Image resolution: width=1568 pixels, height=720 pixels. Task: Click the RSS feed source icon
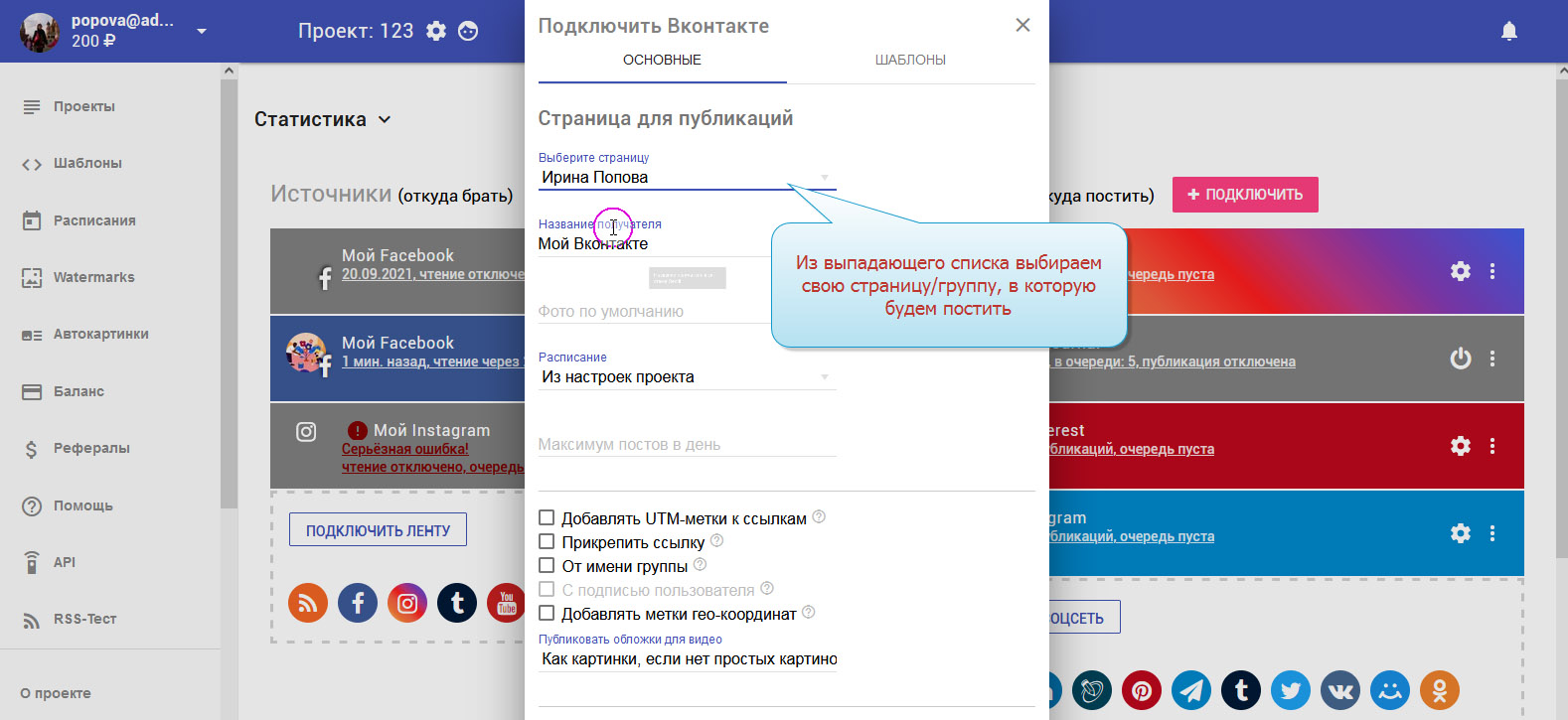[x=308, y=603]
